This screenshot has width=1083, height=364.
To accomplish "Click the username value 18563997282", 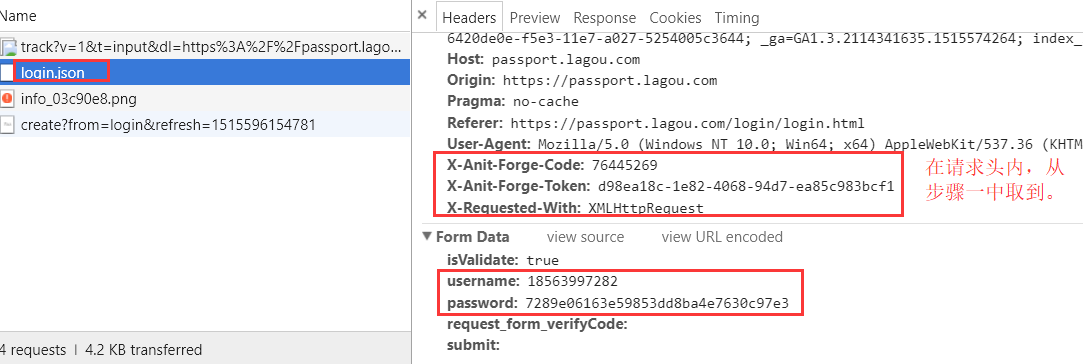I will (573, 281).
